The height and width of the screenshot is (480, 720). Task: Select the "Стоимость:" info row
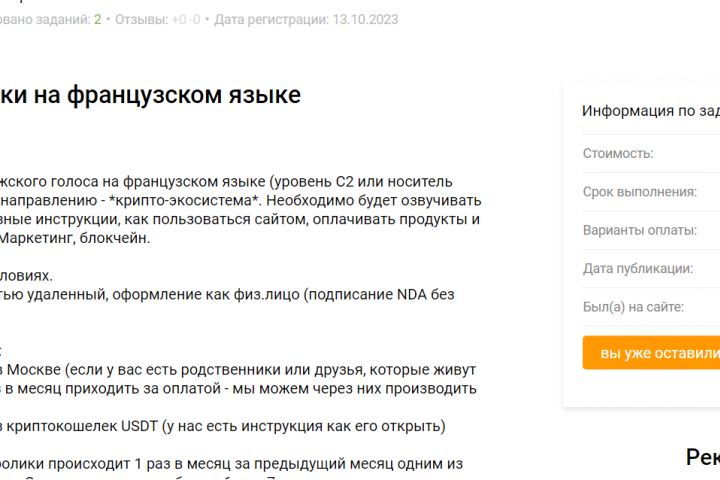(618, 154)
